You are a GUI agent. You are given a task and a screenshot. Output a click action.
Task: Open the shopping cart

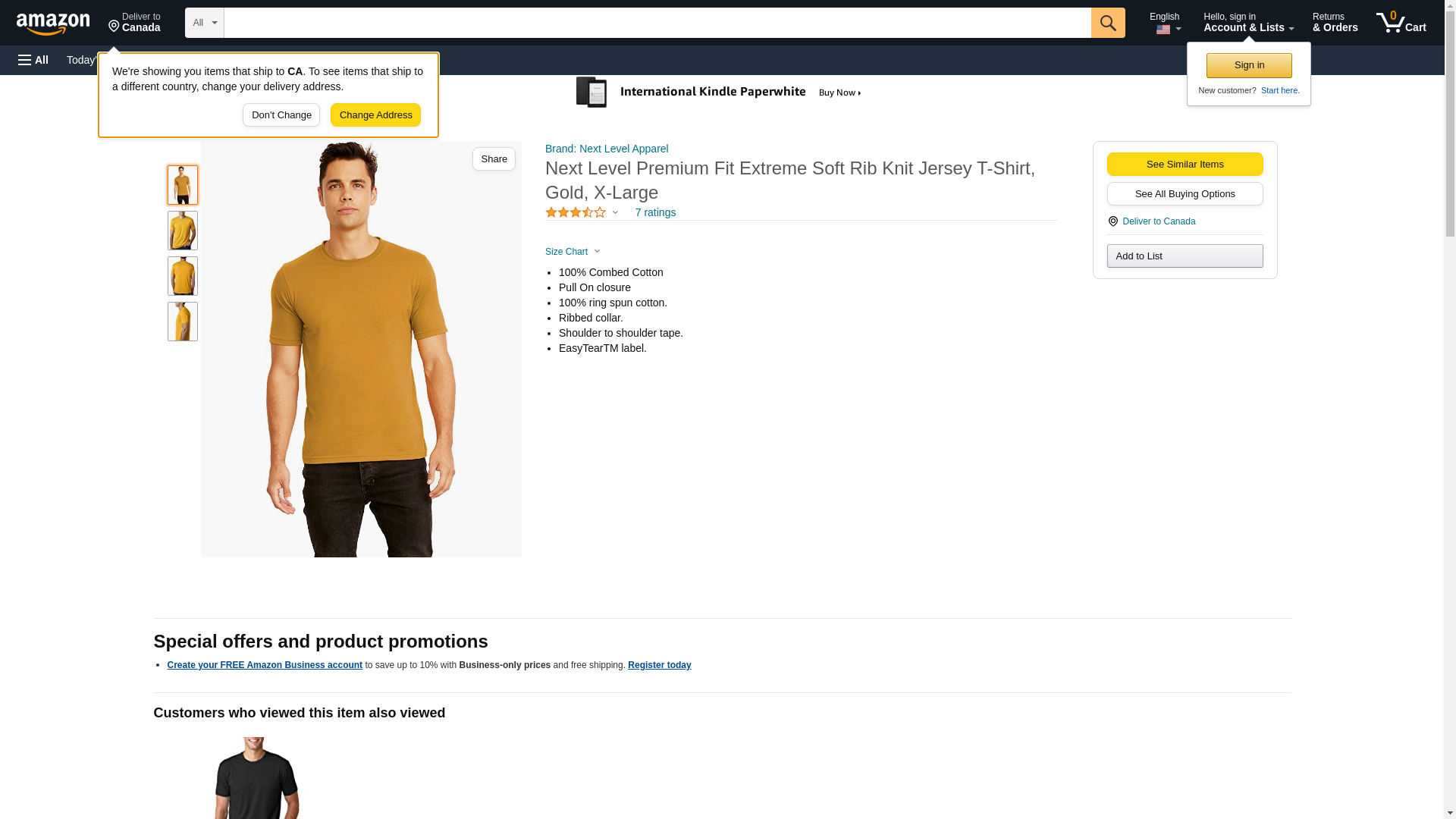pyautogui.click(x=1401, y=23)
